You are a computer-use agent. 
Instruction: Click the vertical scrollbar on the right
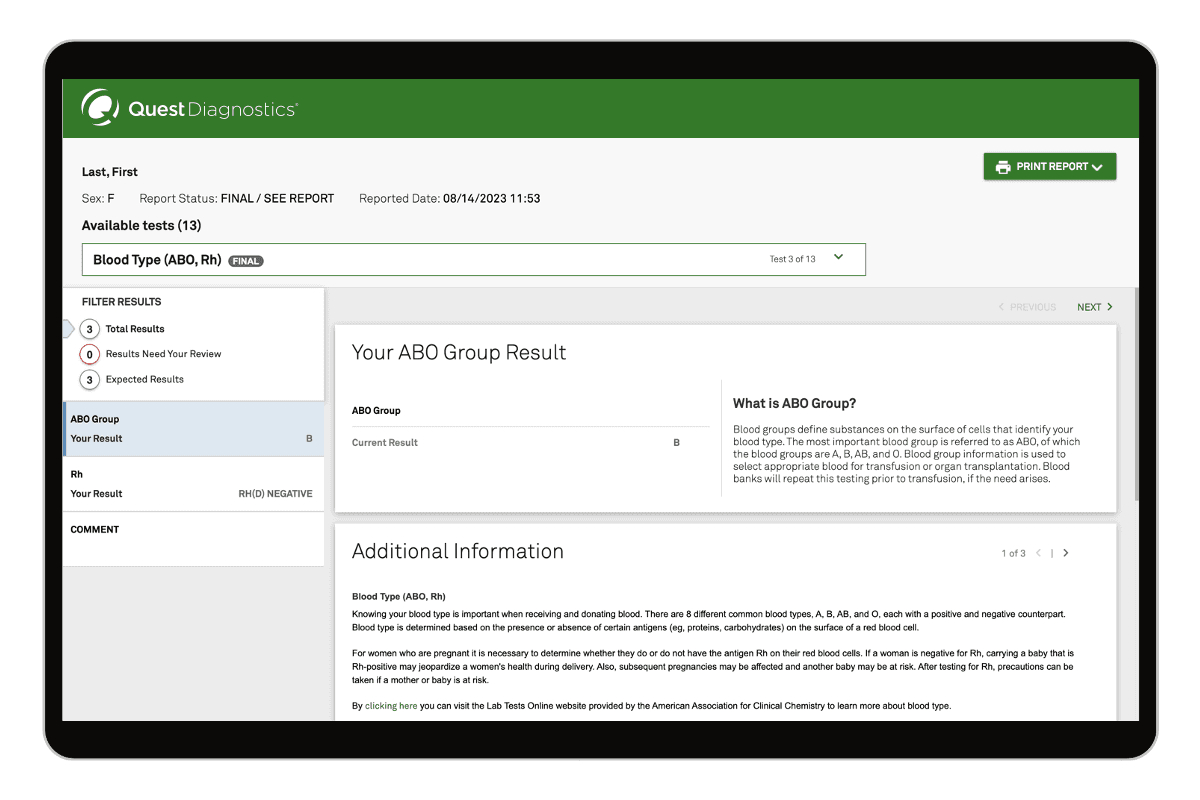(1135, 400)
